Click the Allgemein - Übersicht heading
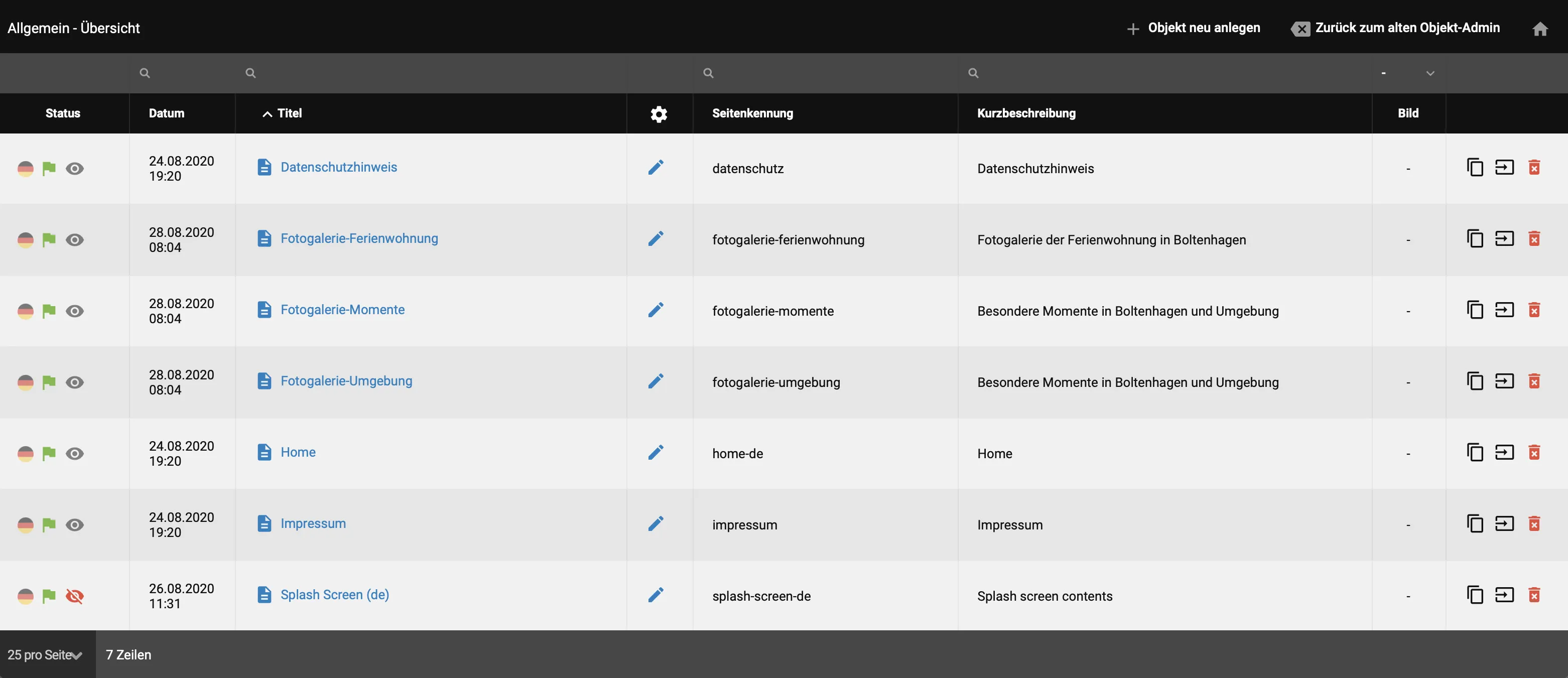Image resolution: width=1568 pixels, height=678 pixels. pyautogui.click(x=74, y=28)
